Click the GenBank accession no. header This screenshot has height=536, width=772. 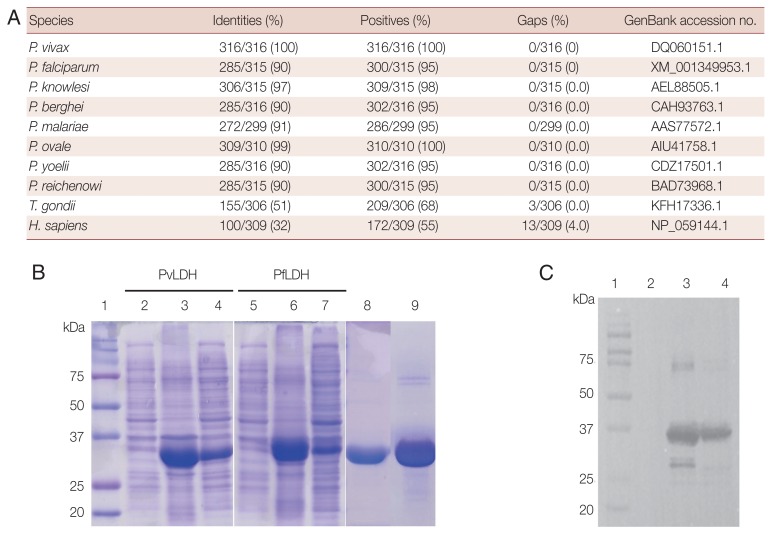pos(690,21)
